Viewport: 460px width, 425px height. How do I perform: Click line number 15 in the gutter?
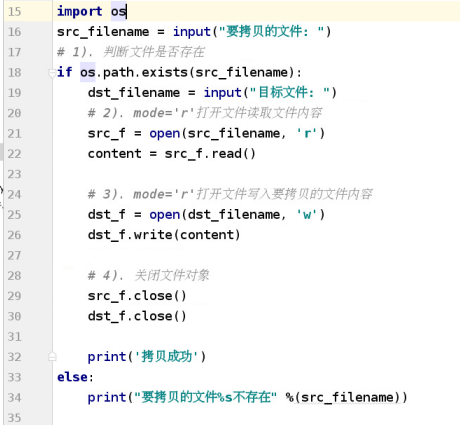click(14, 12)
